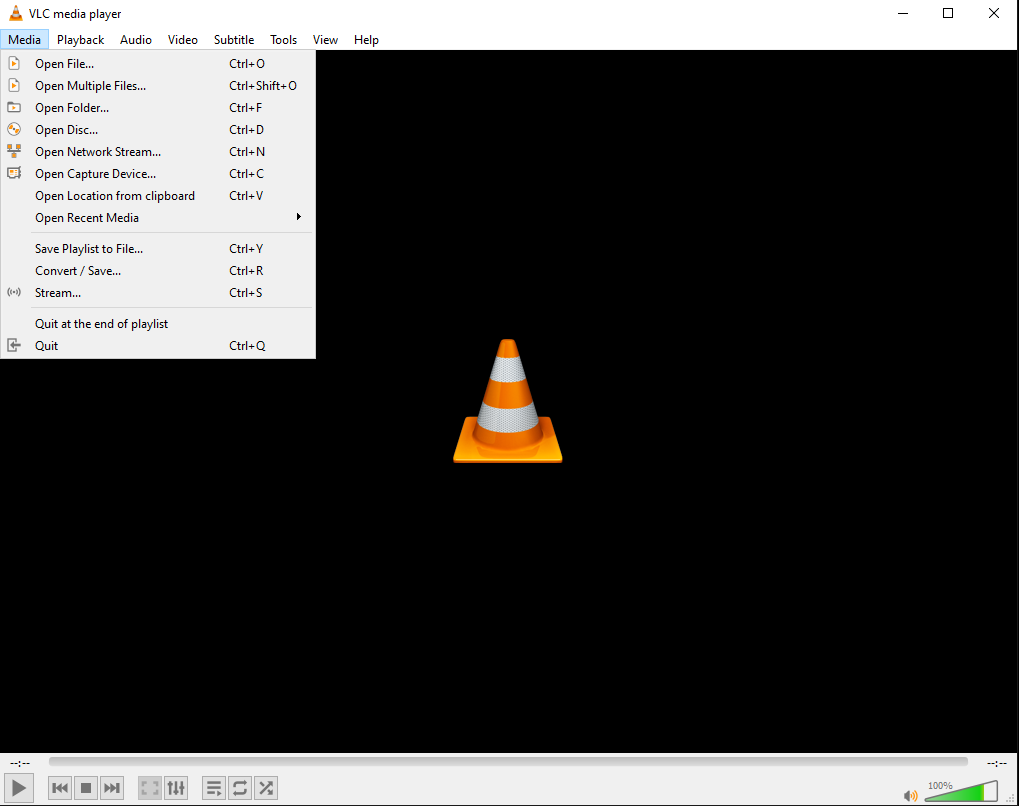Skip to previous media in playlist

coord(60,788)
